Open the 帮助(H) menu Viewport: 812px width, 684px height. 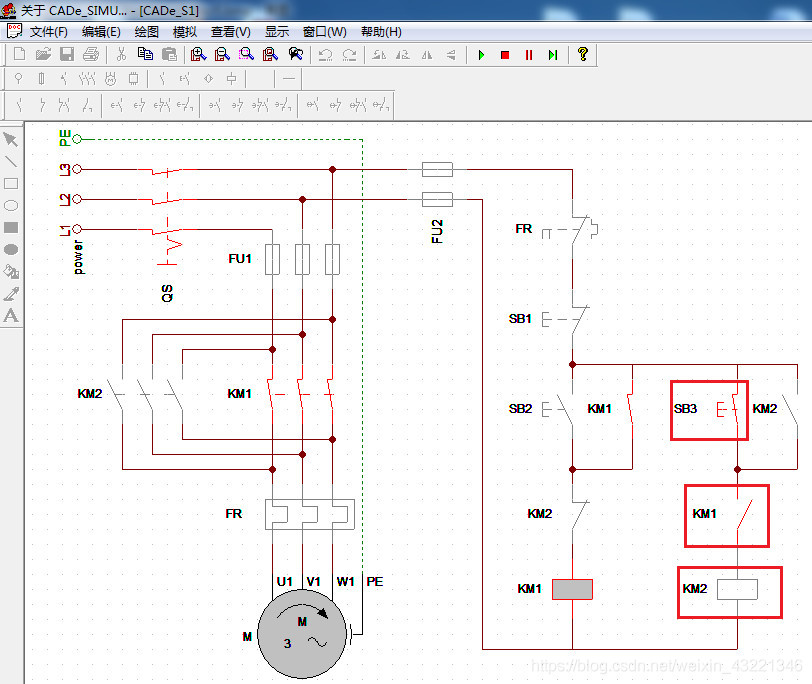(381, 32)
